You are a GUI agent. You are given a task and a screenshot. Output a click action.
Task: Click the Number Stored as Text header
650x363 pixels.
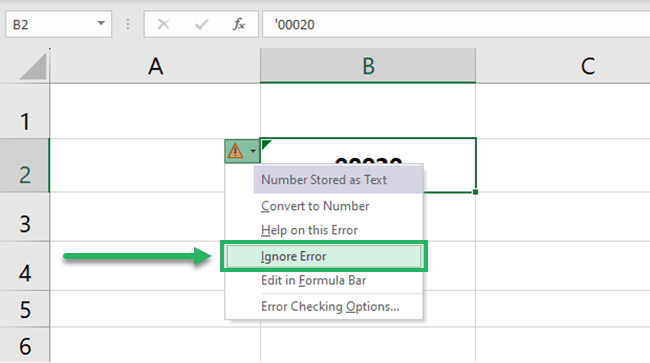(324, 180)
